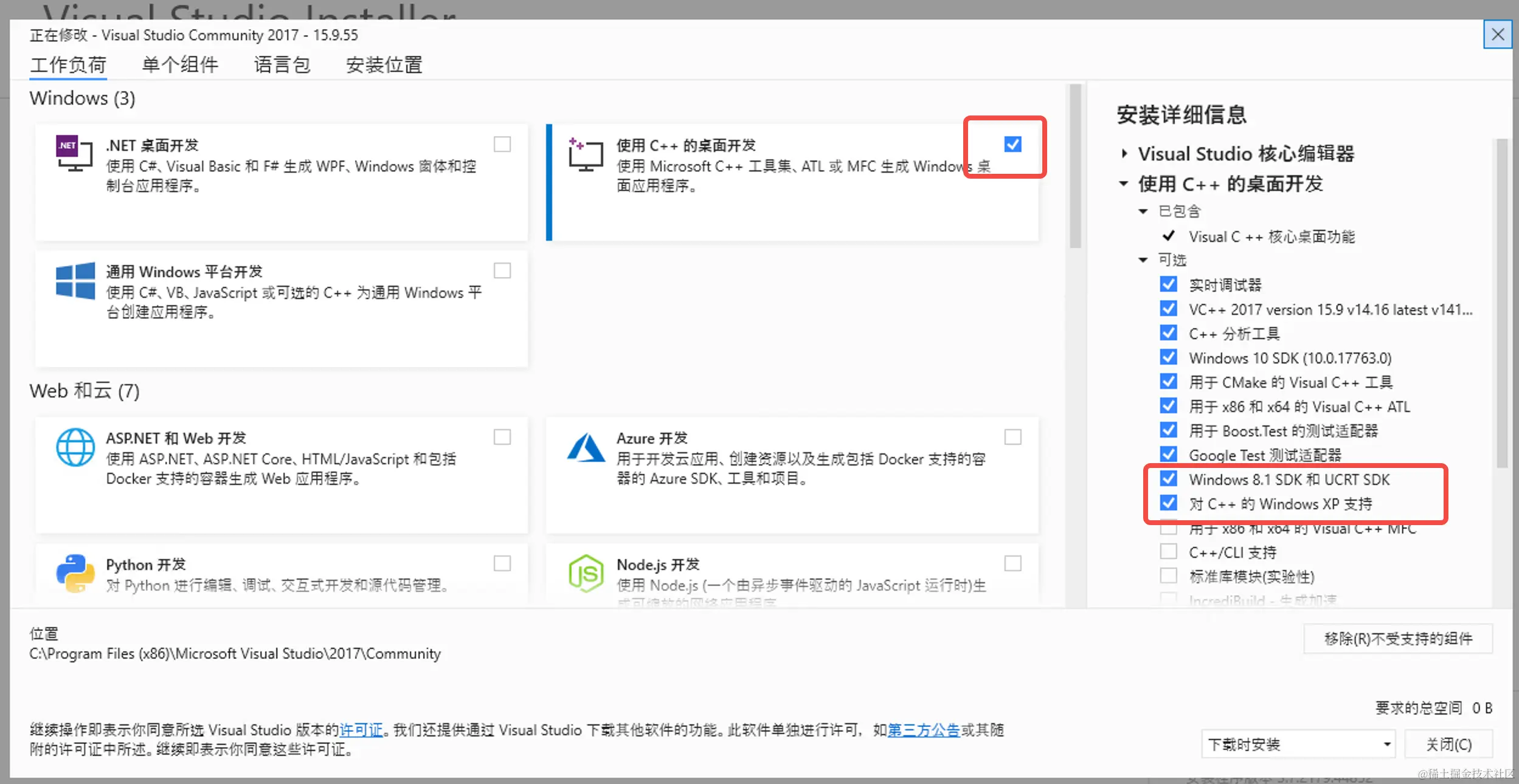
Task: Expand Visual Studio 核心编辑器 details
Action: click(1123, 153)
